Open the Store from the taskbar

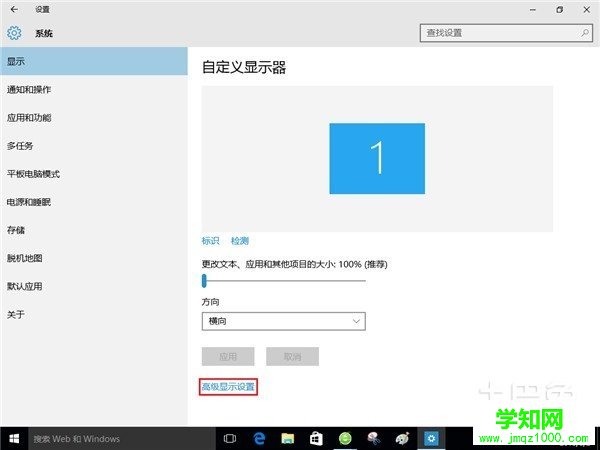[316, 439]
